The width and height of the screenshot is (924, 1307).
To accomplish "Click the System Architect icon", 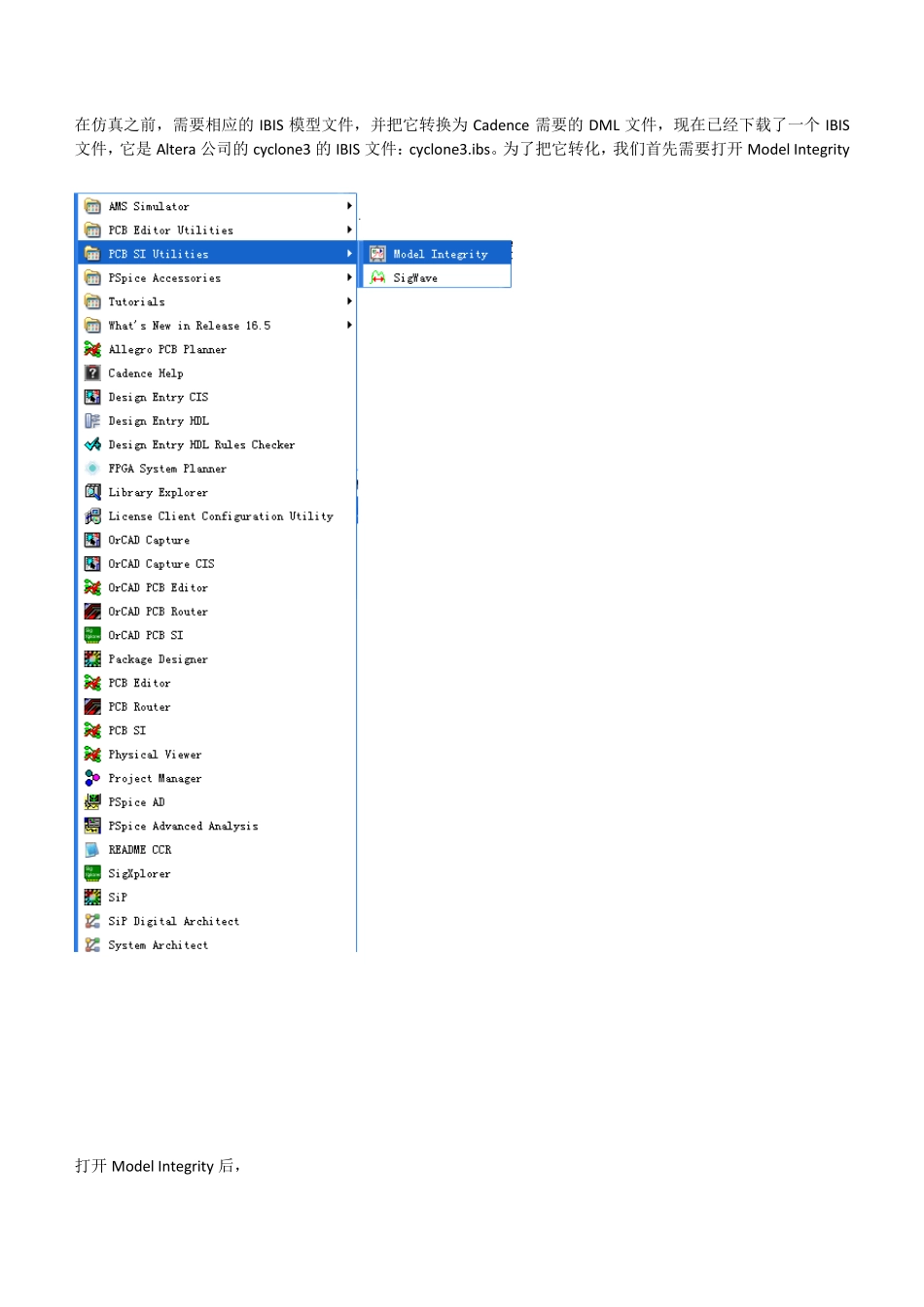I will click(x=92, y=945).
